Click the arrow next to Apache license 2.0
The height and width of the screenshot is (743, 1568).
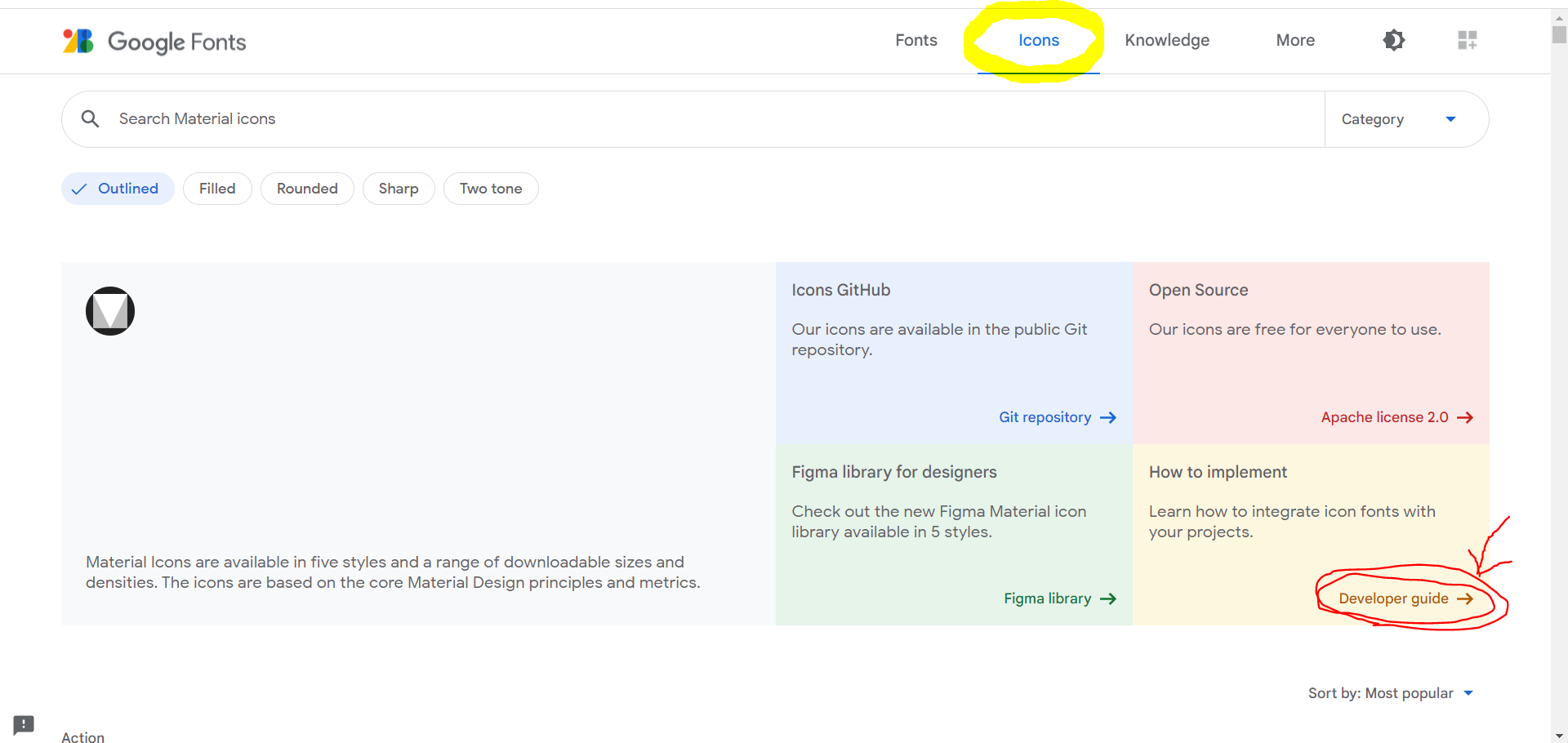1465,417
